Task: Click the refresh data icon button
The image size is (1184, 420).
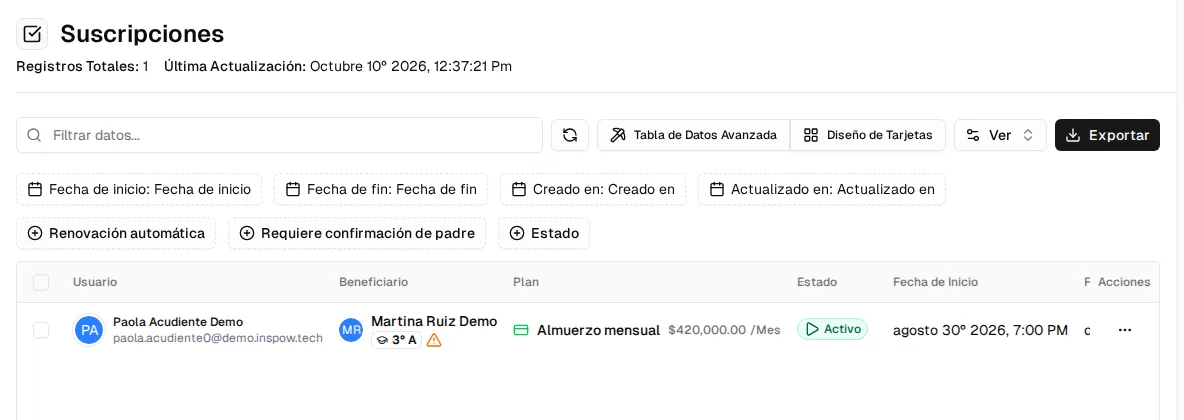Action: [x=570, y=135]
